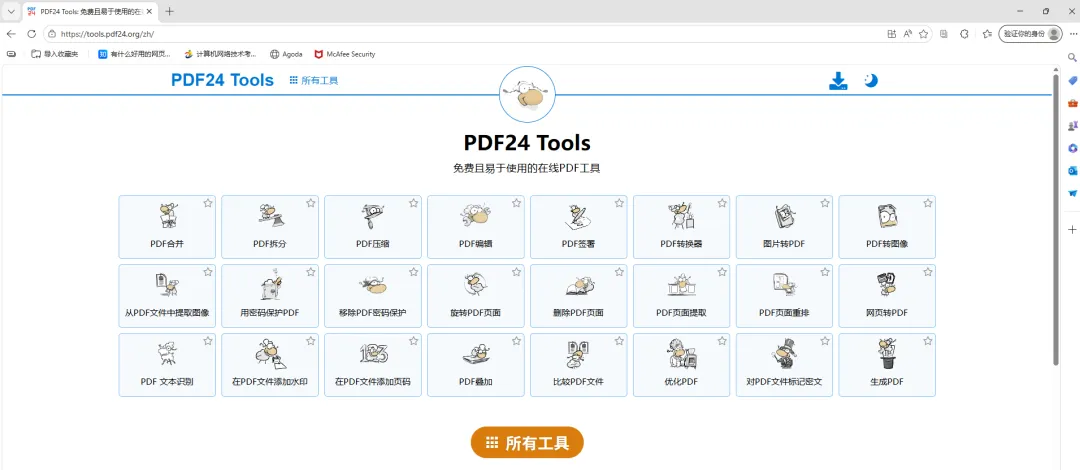This screenshot has height=470, width=1080.
Task: Toggle favorite star on the PDF签署 card
Action: (619, 203)
